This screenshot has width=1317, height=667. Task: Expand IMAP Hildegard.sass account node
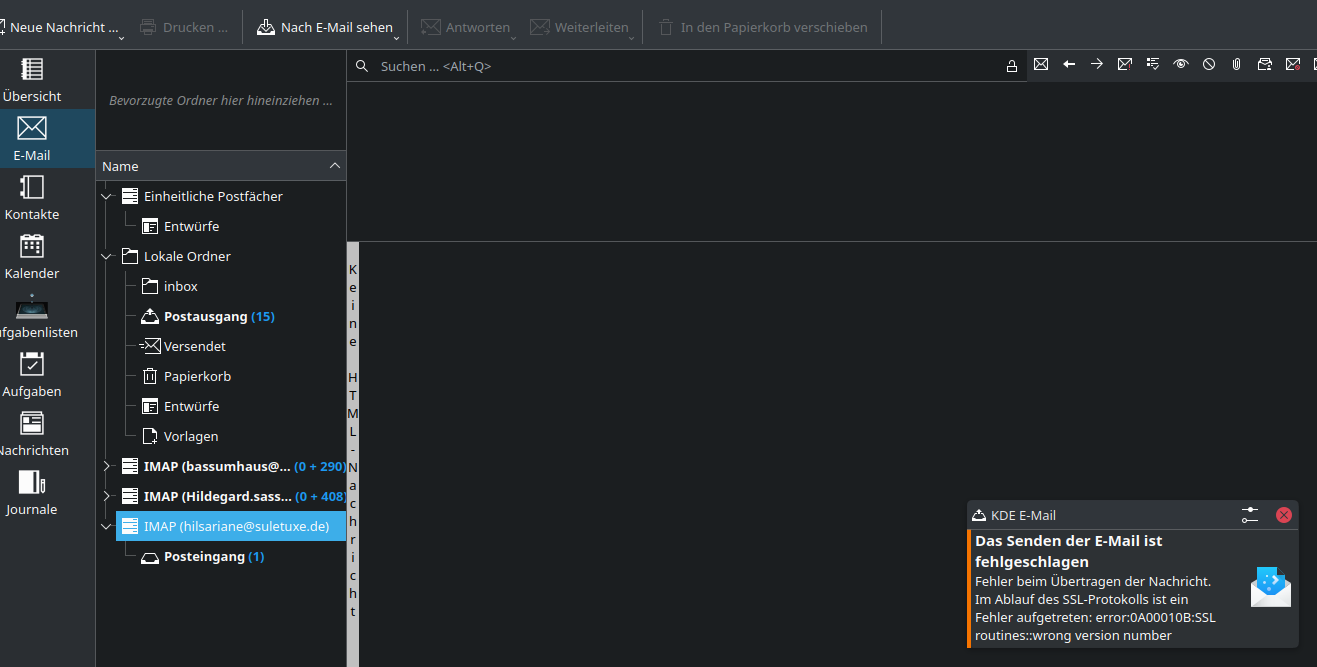(106, 496)
